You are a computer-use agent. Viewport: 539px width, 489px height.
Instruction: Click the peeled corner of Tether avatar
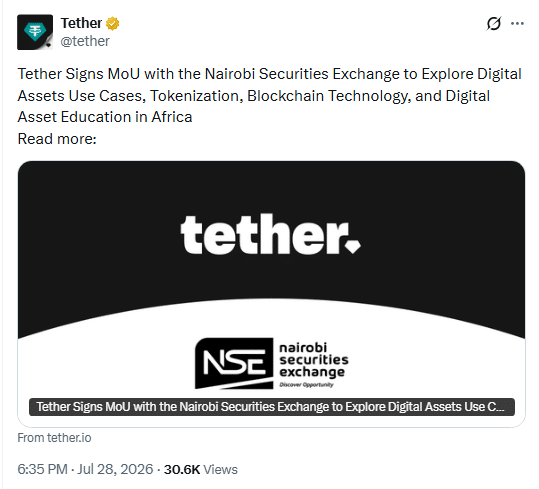click(47, 44)
